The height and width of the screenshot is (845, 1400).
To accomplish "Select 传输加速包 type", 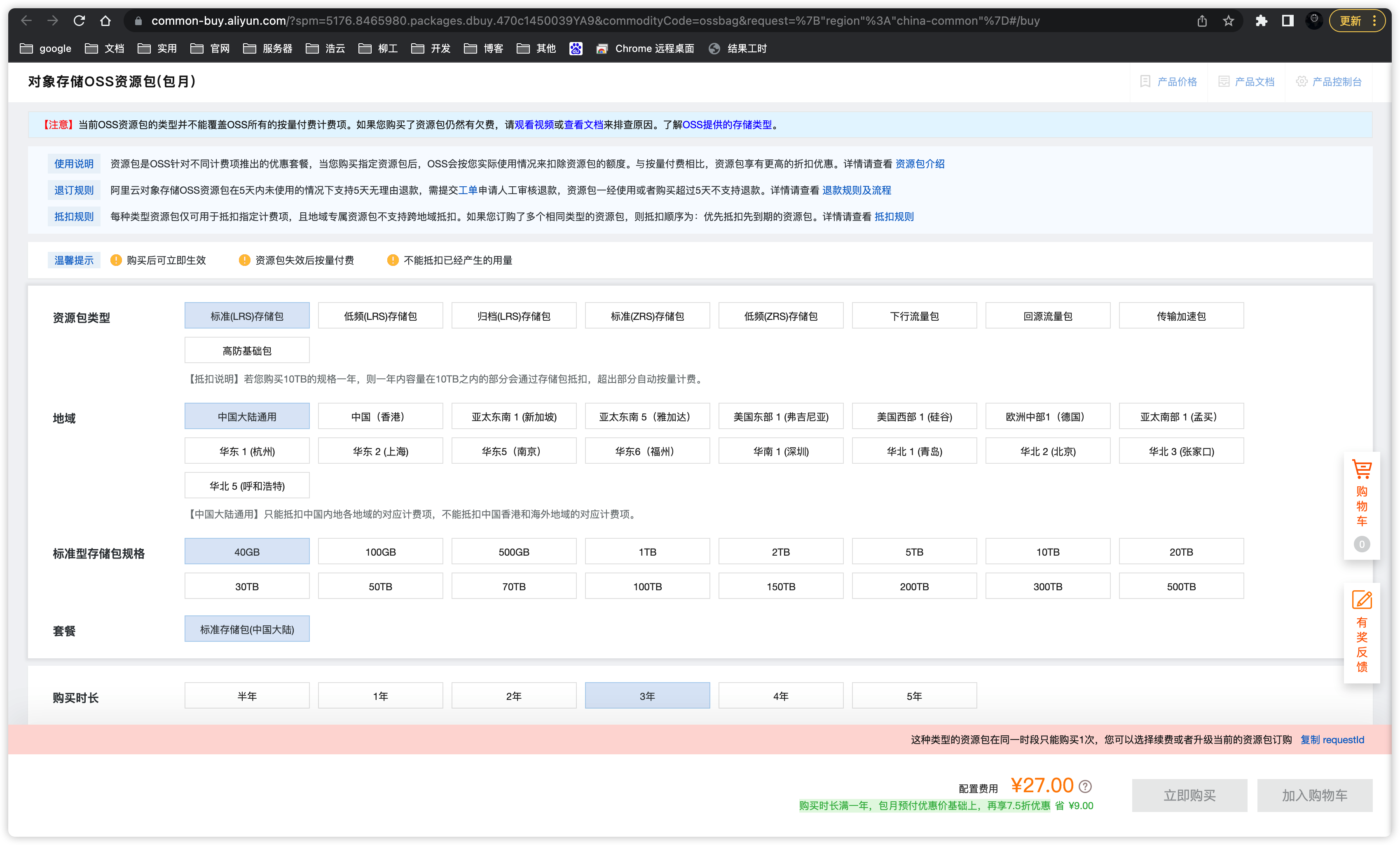I will [x=1181, y=316].
